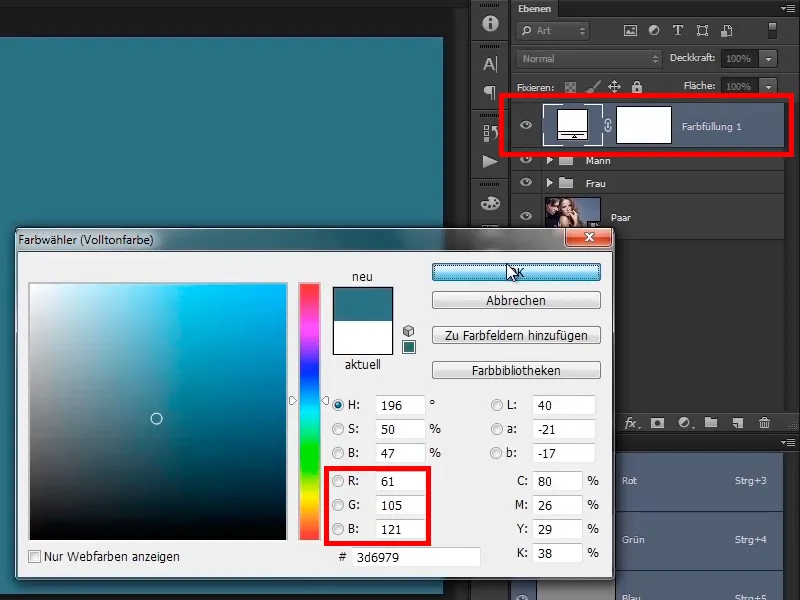Screen dimensions: 800x600
Task: Click the neu color preview swatch
Action: [x=363, y=304]
